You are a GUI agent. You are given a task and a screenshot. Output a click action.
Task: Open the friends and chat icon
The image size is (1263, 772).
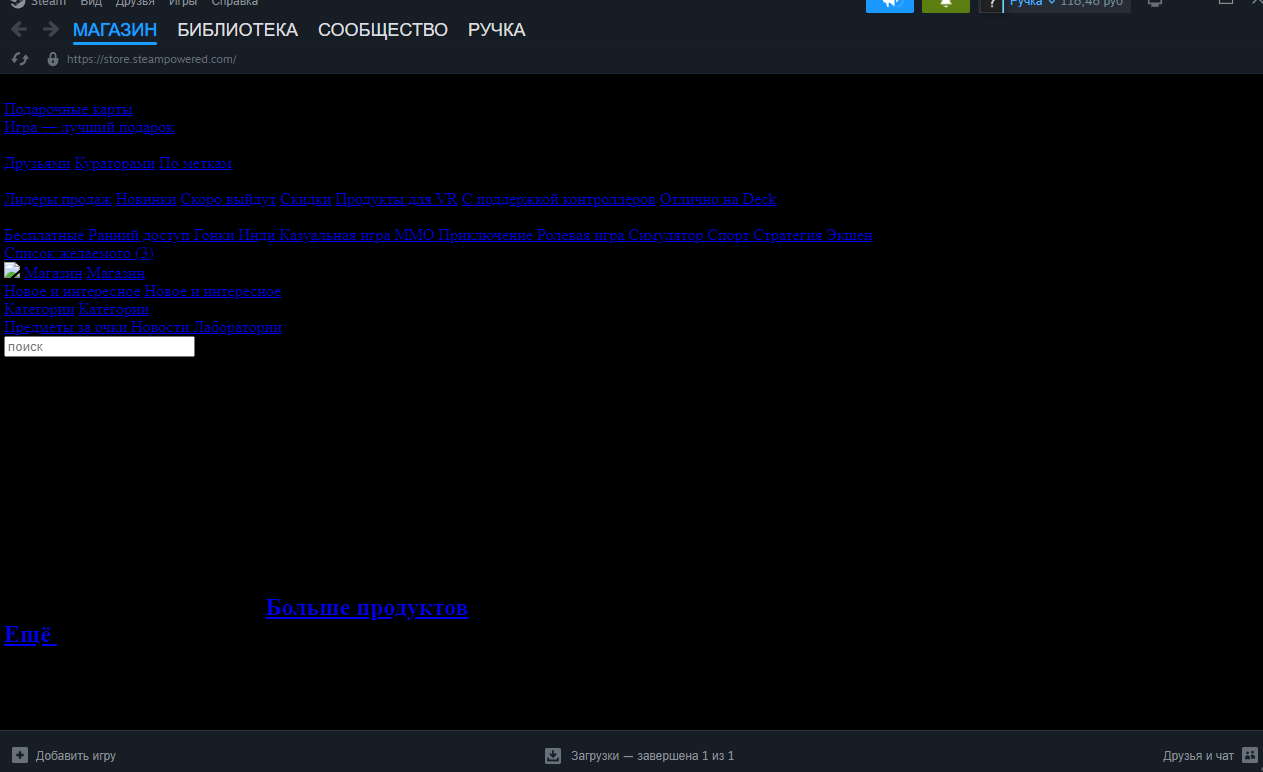[1250, 755]
